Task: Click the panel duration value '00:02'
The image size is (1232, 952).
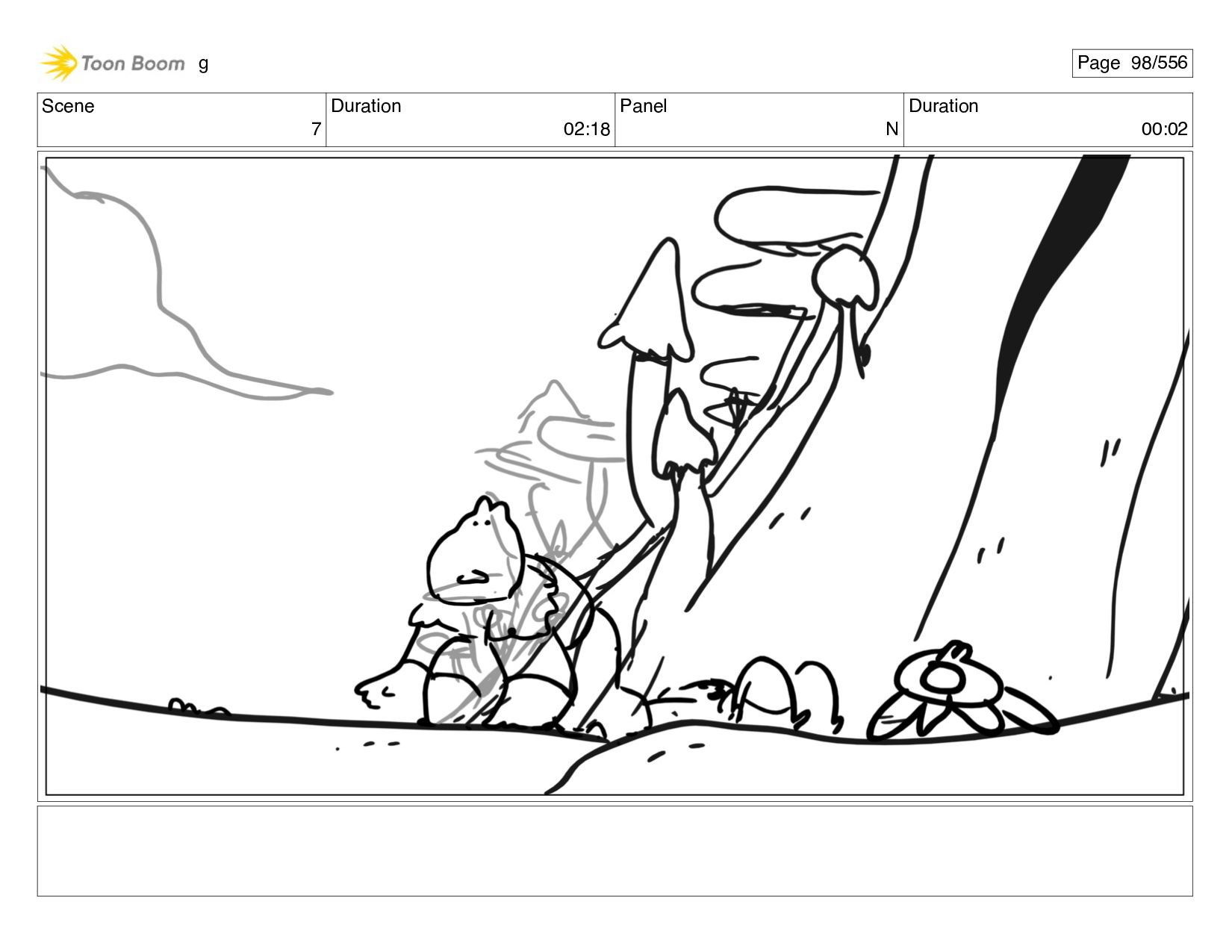Action: click(x=1164, y=129)
